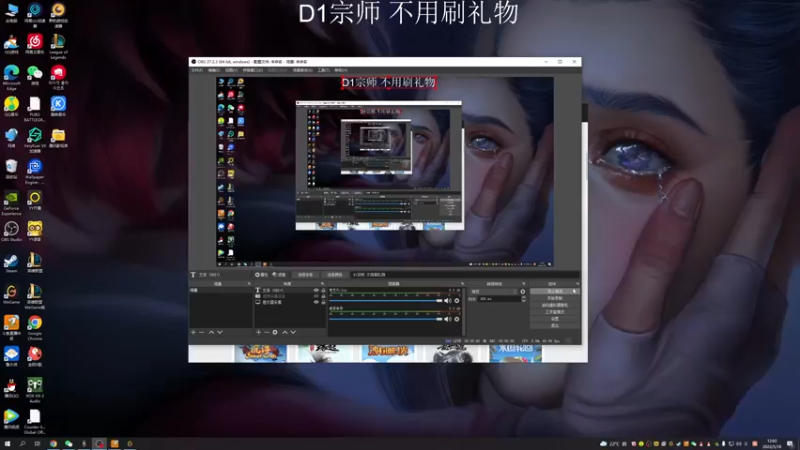Click 退出 exit button in Controls
This screenshot has width=800, height=450.
555,326
